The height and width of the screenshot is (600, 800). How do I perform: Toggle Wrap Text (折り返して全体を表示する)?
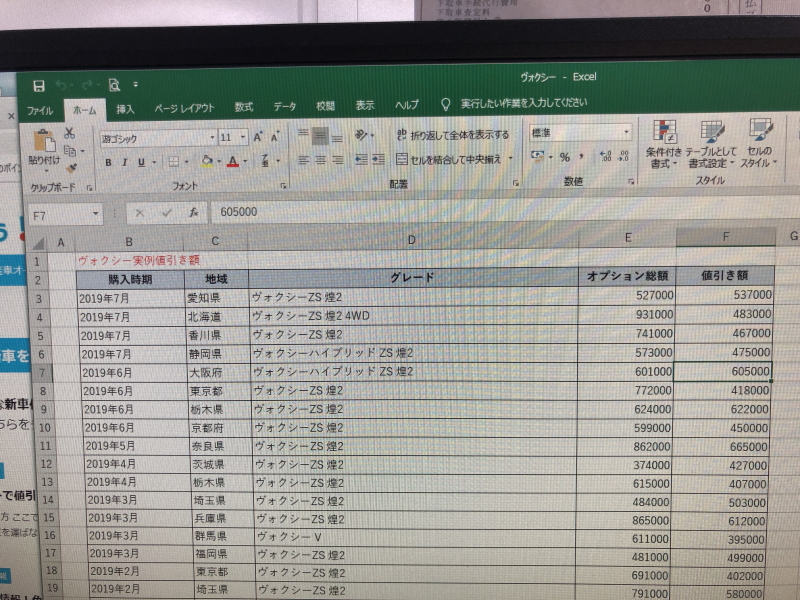(453, 135)
